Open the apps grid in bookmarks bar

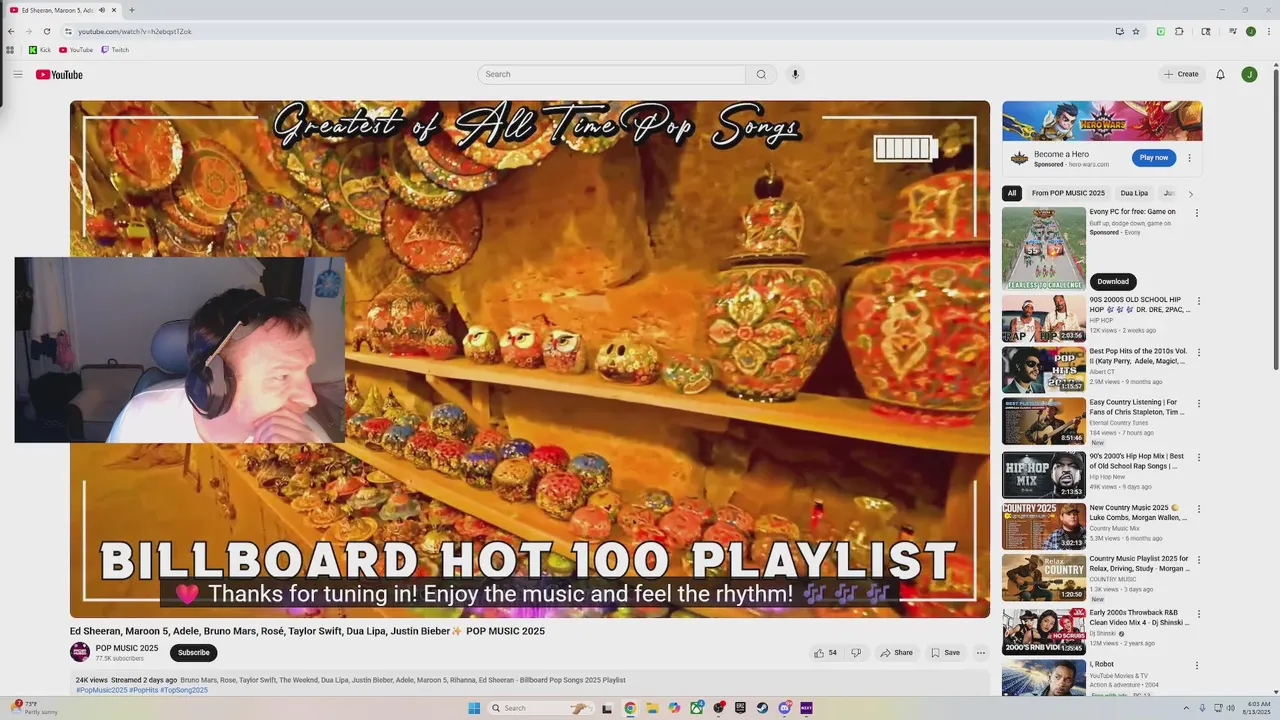10,50
